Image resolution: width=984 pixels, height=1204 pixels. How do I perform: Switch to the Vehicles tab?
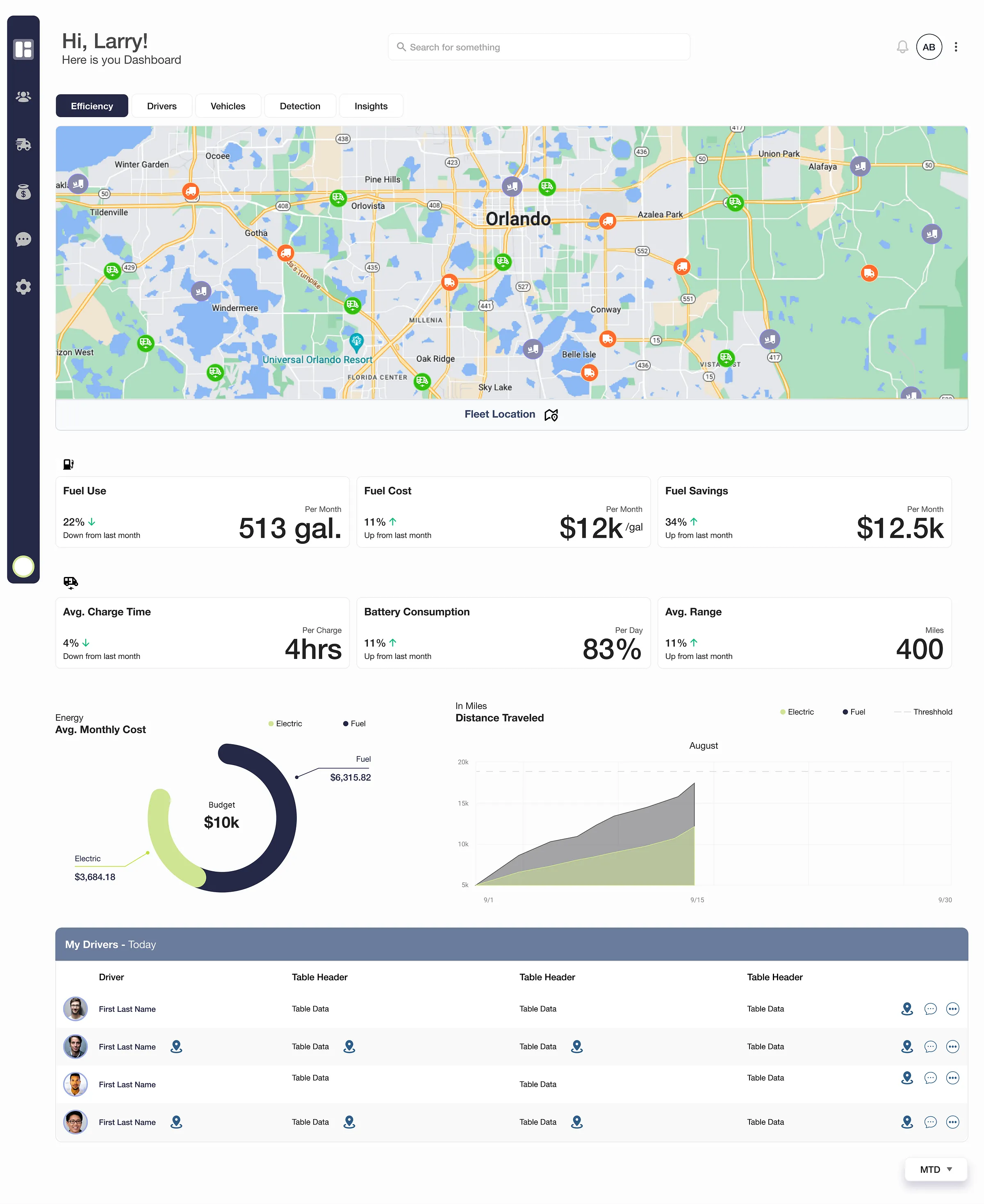228,106
